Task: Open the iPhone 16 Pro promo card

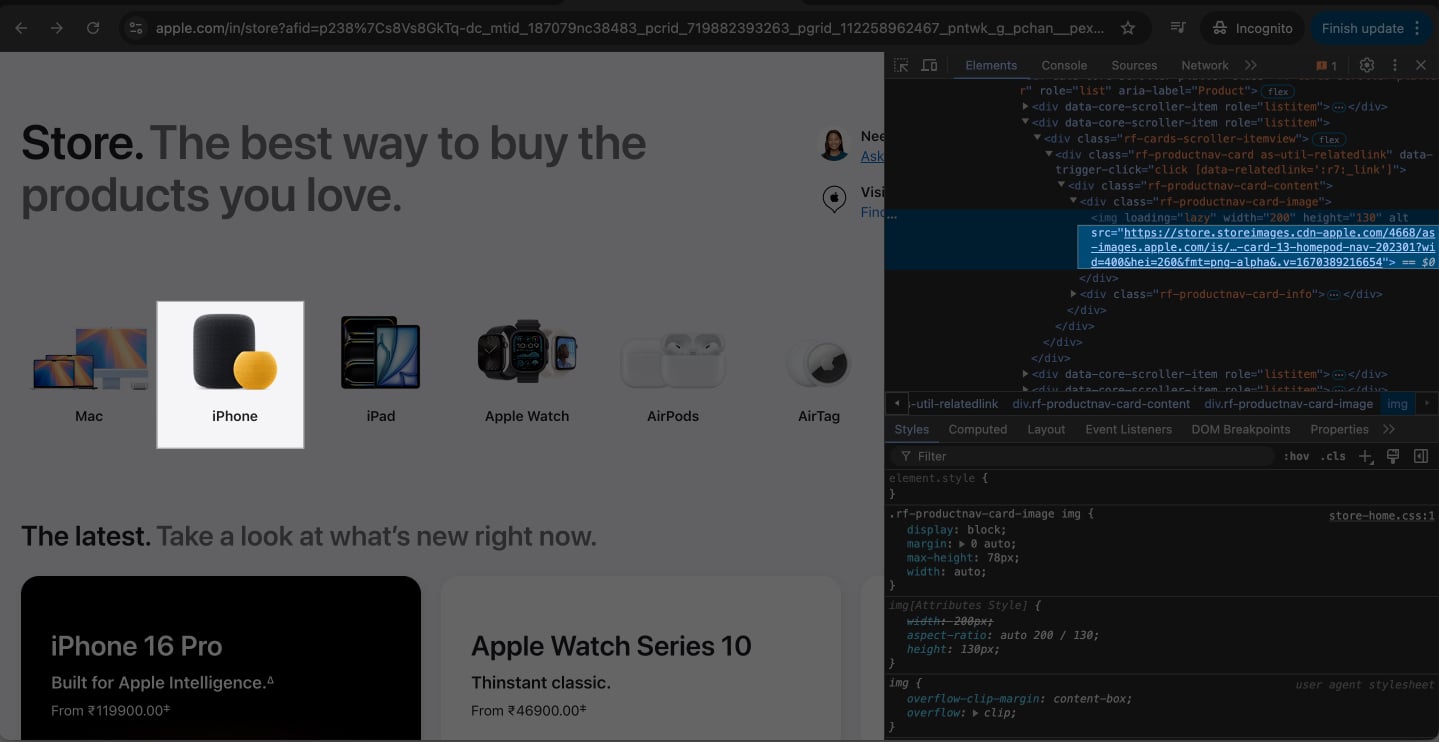Action: click(x=221, y=658)
